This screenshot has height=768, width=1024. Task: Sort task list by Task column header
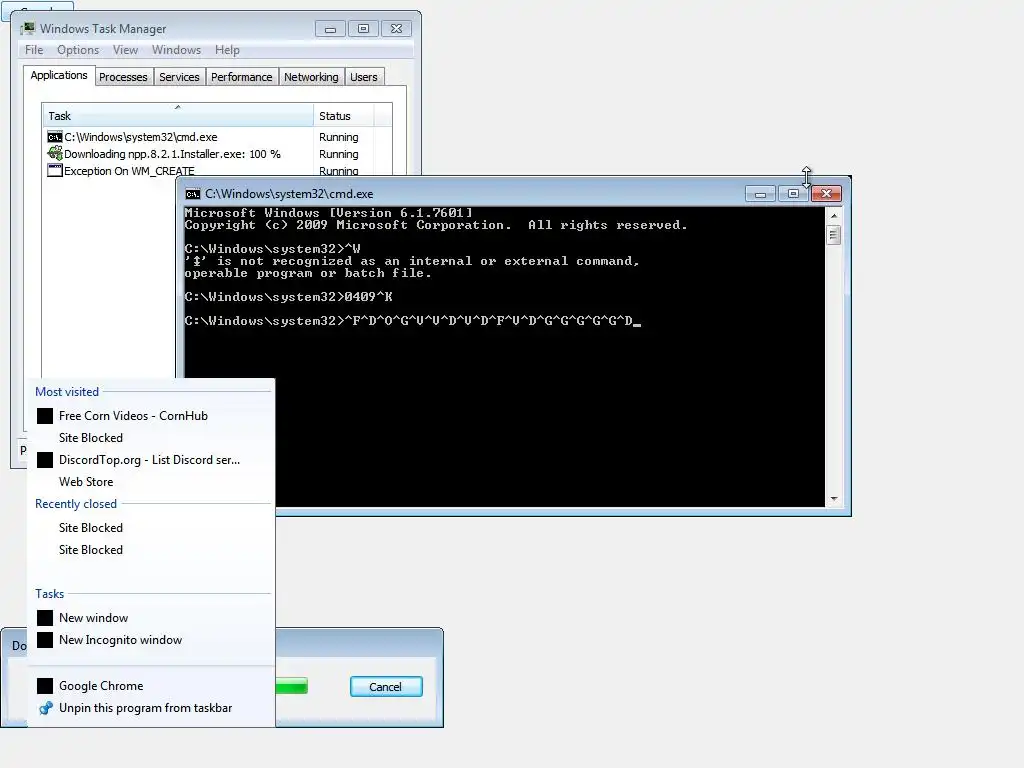pyautogui.click(x=178, y=116)
